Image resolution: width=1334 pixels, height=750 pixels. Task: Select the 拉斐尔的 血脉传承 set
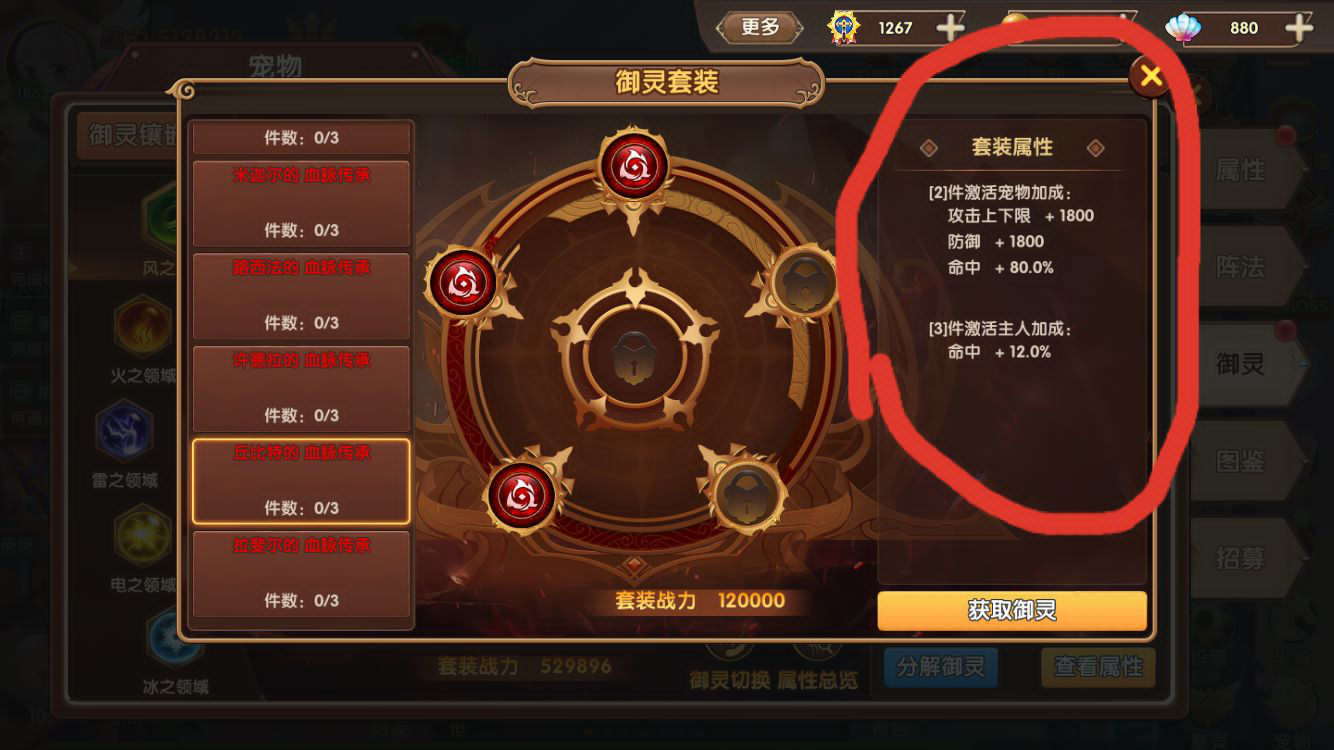[301, 574]
